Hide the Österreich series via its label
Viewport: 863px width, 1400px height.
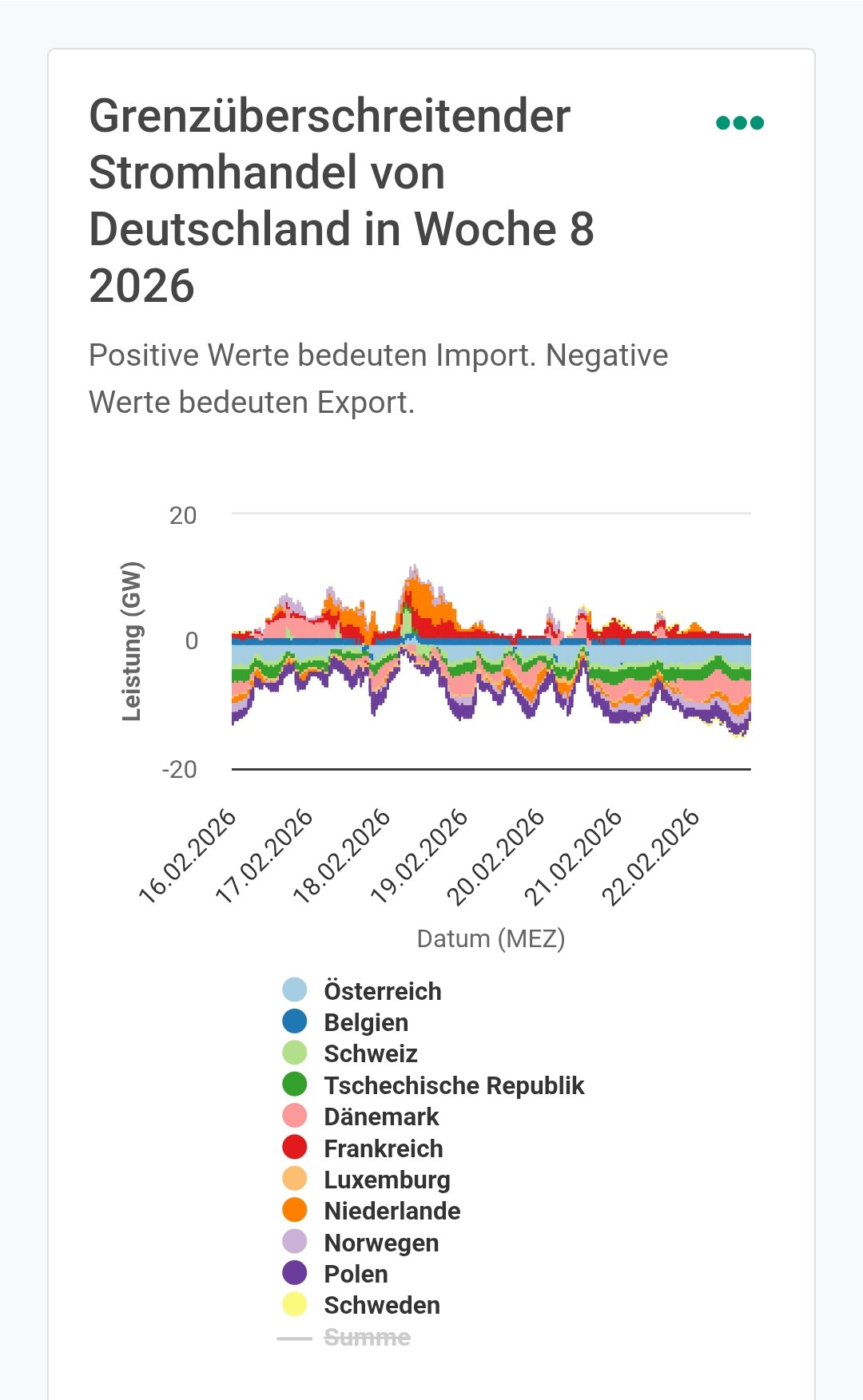382,991
